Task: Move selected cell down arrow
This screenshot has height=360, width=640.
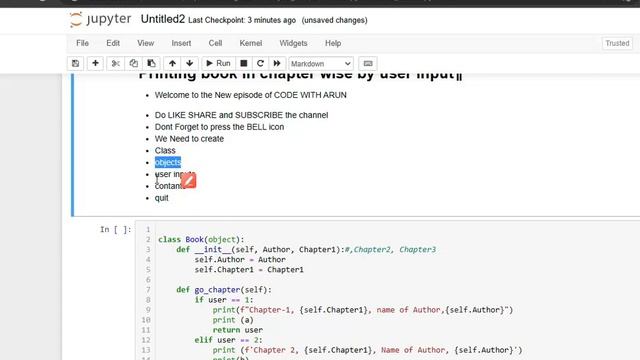Action: pos(189,63)
